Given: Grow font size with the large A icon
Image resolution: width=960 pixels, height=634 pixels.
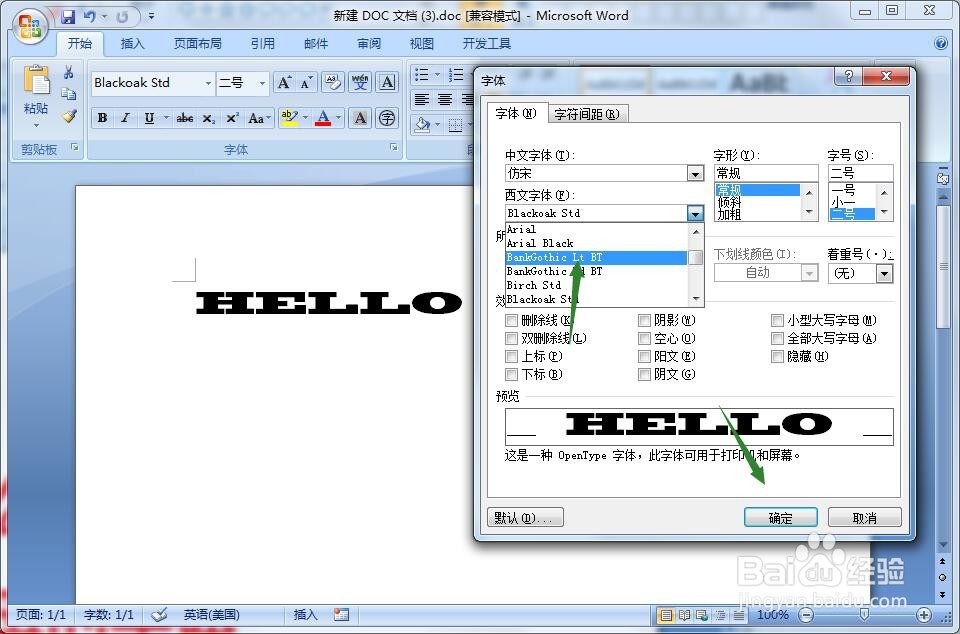Looking at the screenshot, I should [x=284, y=83].
